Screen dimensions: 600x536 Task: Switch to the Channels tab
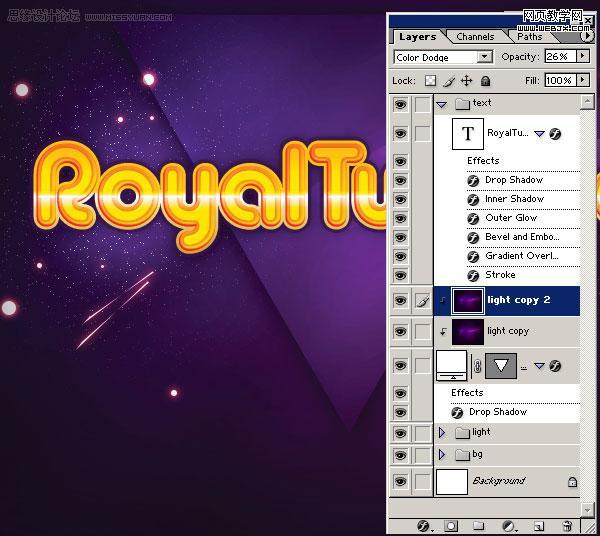point(475,37)
